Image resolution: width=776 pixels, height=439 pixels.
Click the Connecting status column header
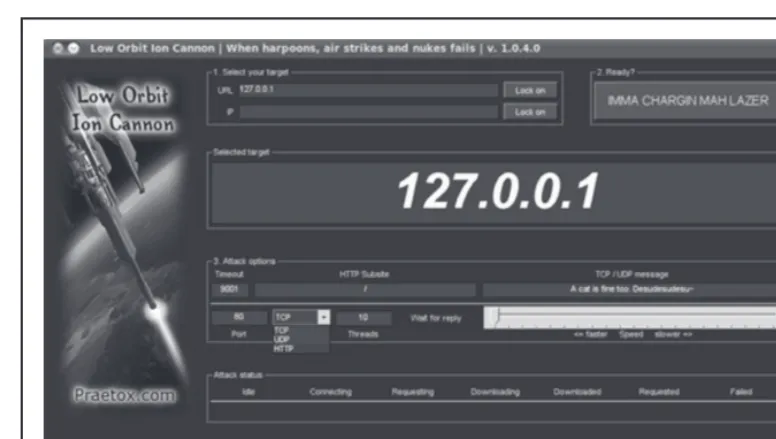point(331,392)
